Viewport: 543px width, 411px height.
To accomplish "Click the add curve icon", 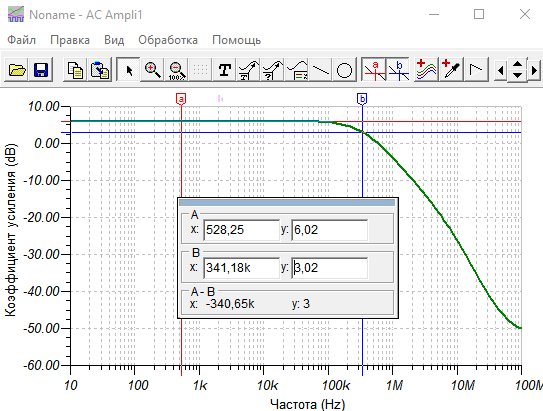I will click(427, 70).
